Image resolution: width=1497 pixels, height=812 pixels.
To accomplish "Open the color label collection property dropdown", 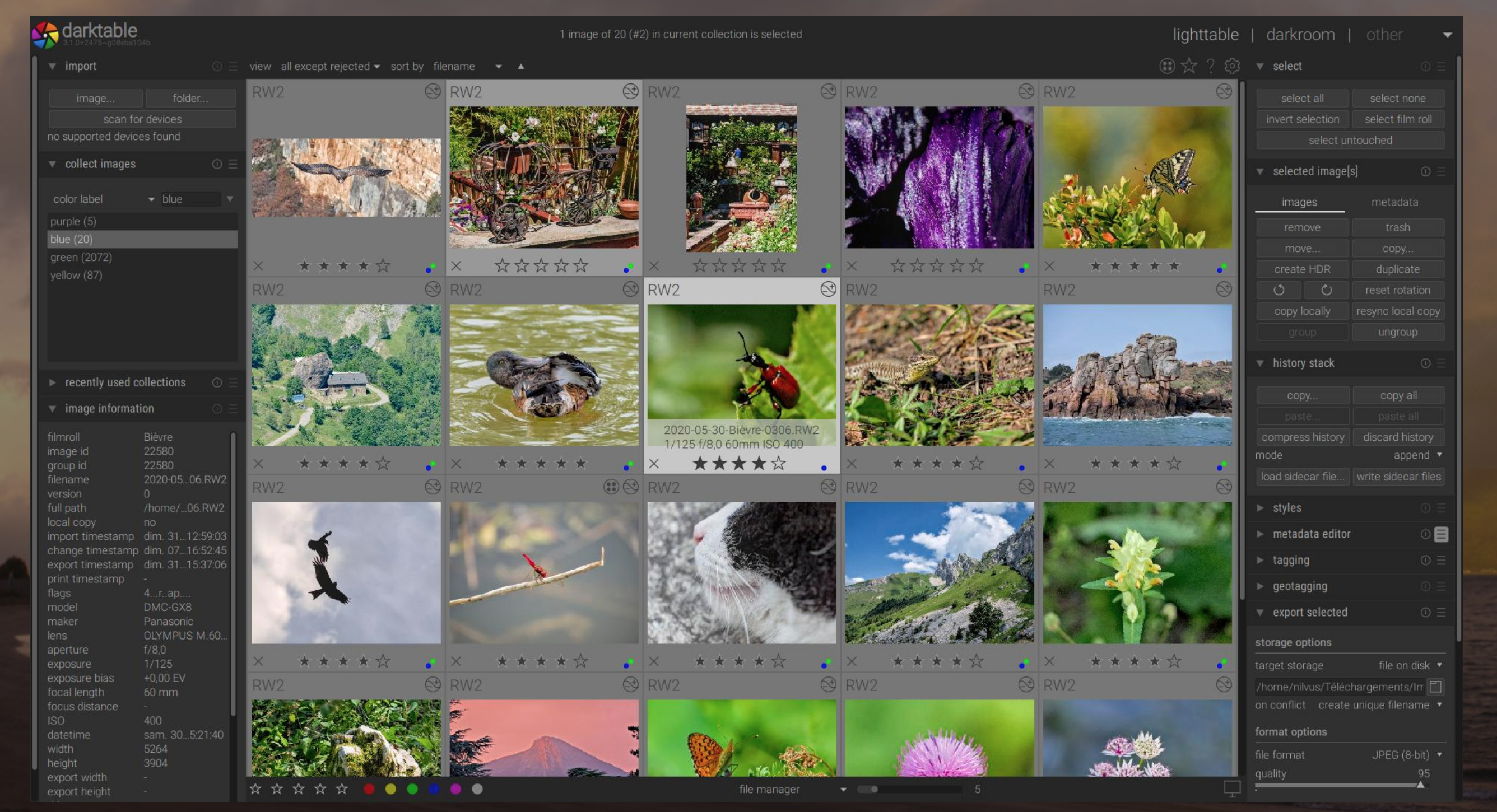I will pyautogui.click(x=103, y=199).
